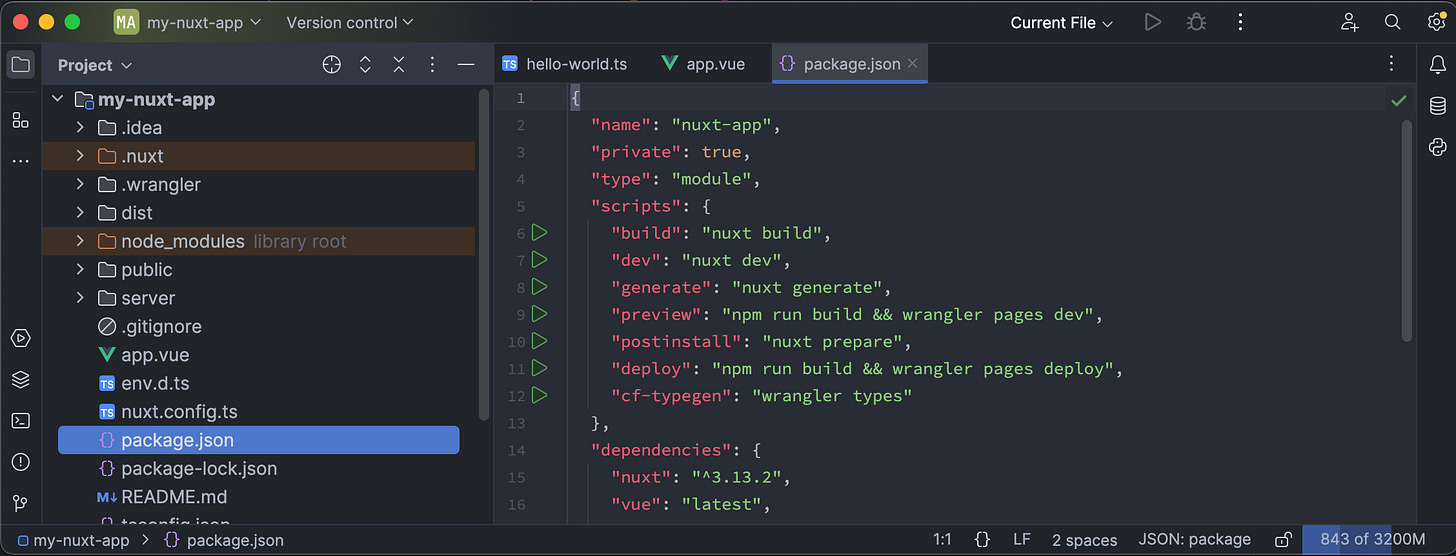
Task: Open IDE settings gear
Action: (x=1437, y=22)
